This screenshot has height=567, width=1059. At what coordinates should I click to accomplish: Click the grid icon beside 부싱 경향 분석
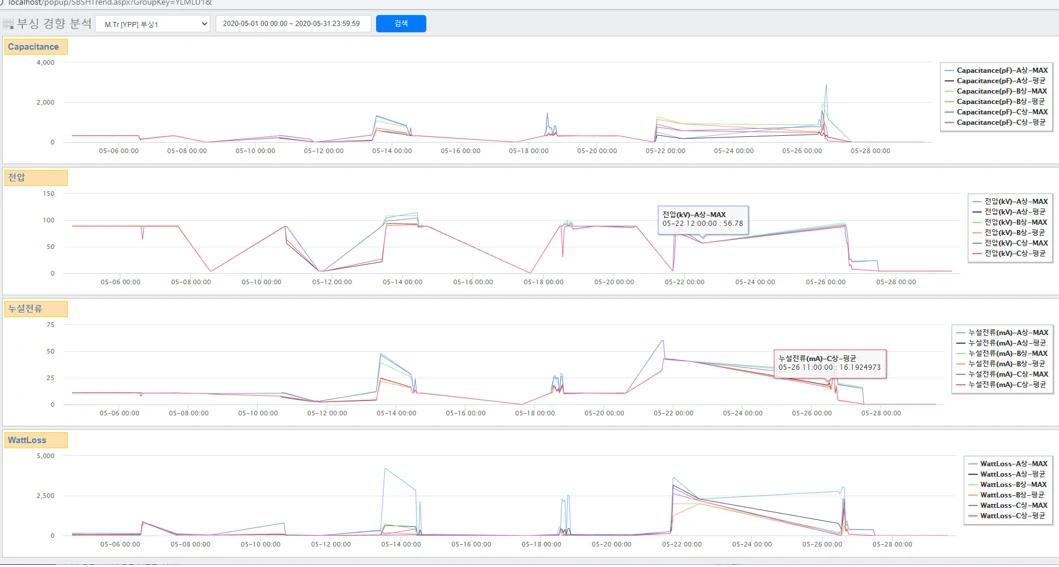[8, 24]
